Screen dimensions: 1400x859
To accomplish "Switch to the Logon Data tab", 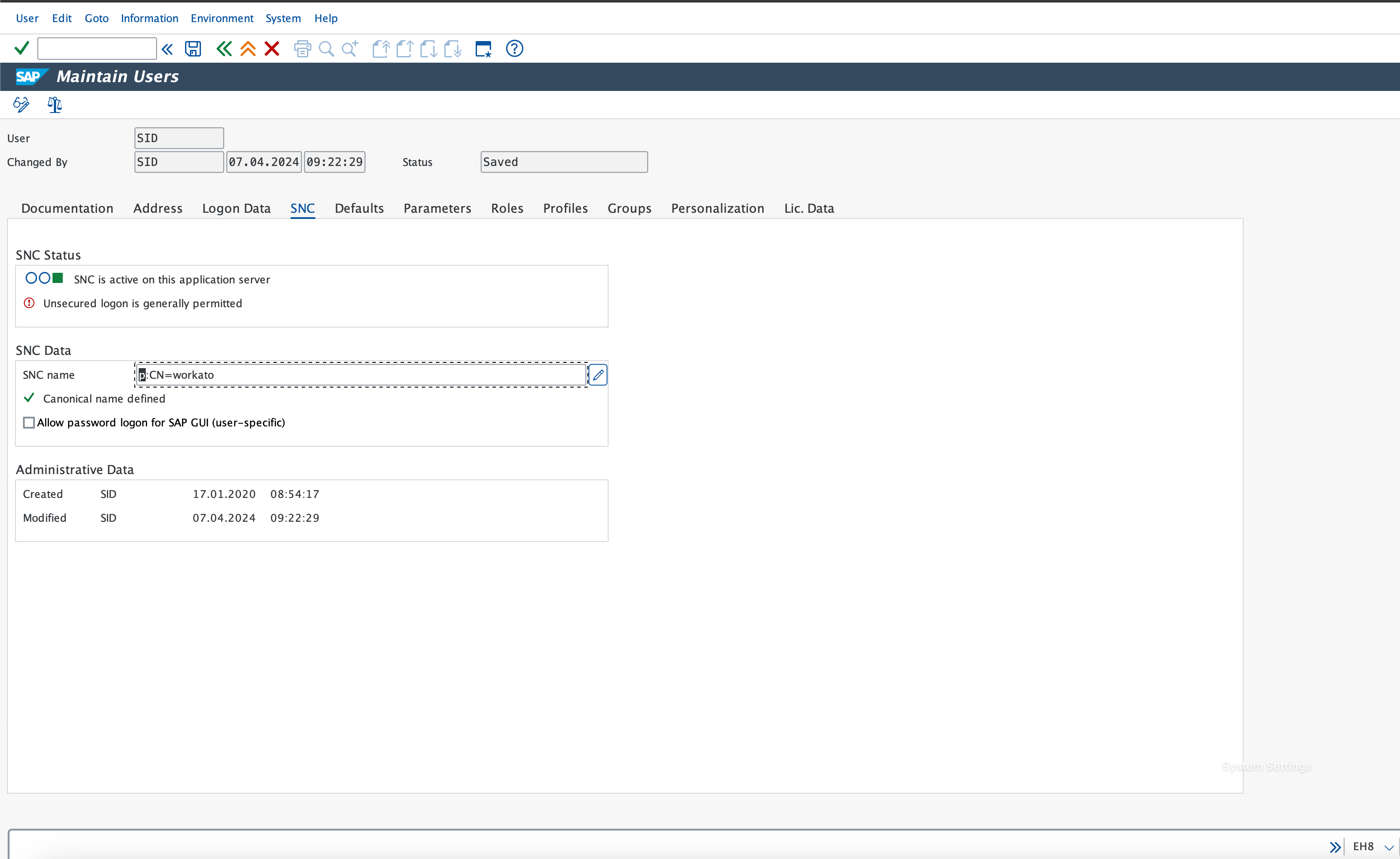I will (x=236, y=208).
